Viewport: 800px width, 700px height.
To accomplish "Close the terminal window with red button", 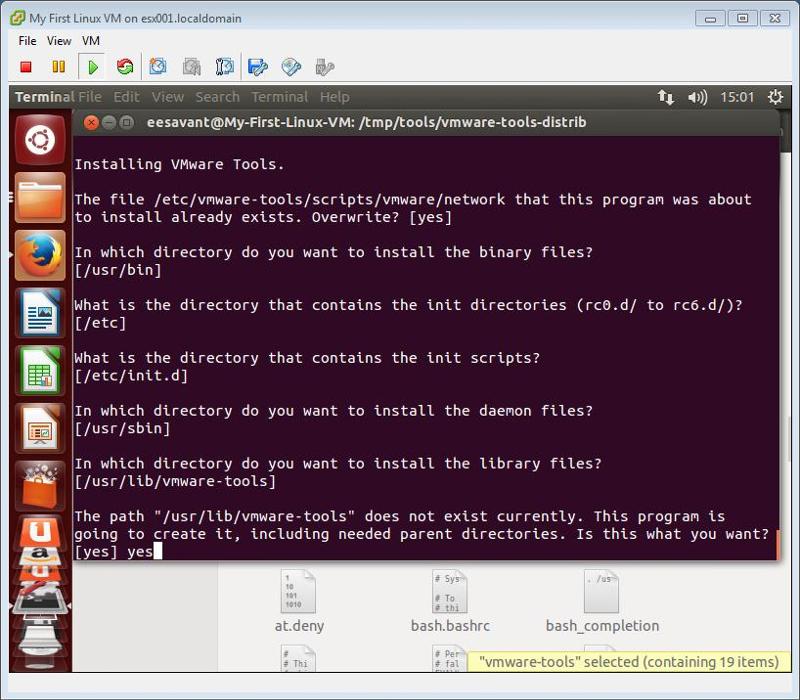I will point(91,122).
